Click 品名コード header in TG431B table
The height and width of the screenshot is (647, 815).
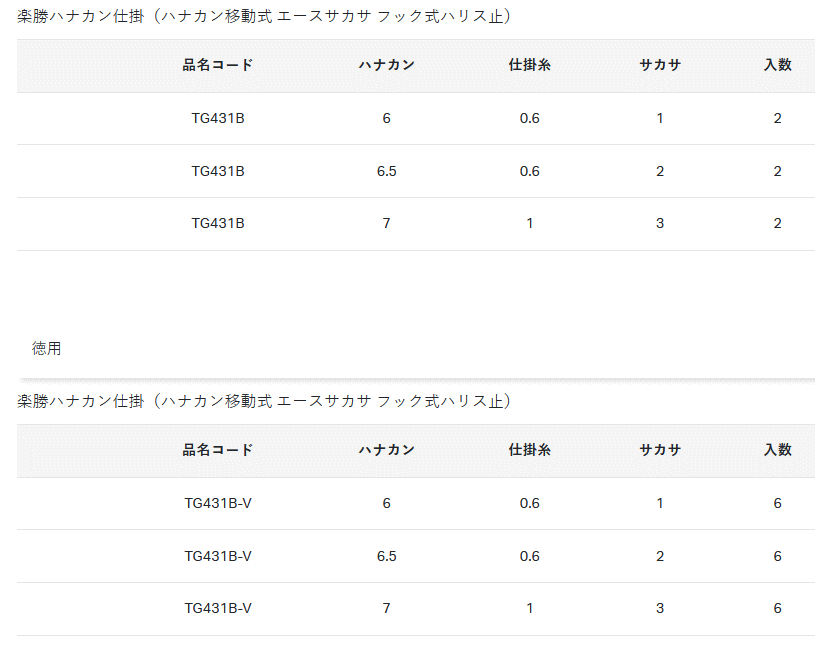tap(218, 65)
